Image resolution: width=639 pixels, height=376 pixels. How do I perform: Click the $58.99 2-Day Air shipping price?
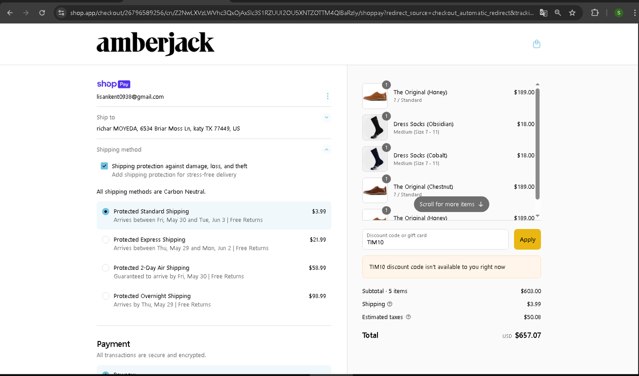[317, 268]
